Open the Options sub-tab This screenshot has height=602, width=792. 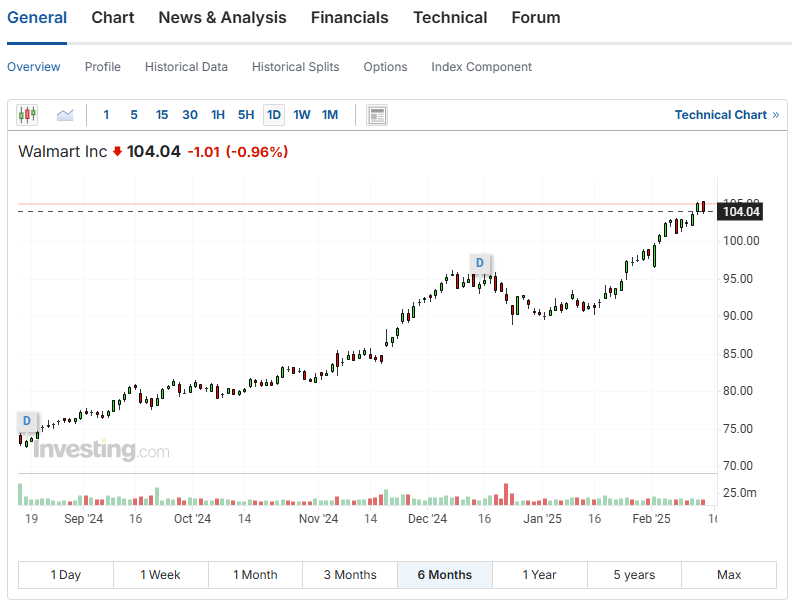click(385, 67)
